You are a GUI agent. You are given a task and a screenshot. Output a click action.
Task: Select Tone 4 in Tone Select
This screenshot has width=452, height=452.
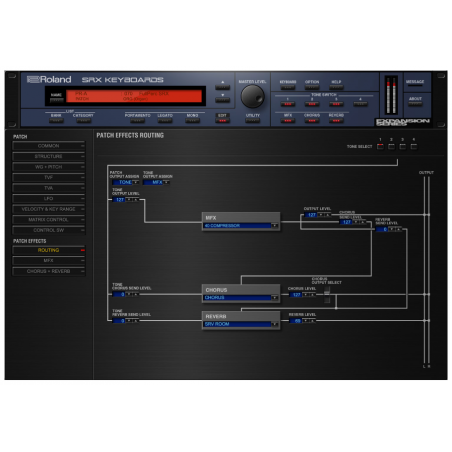coord(414,146)
